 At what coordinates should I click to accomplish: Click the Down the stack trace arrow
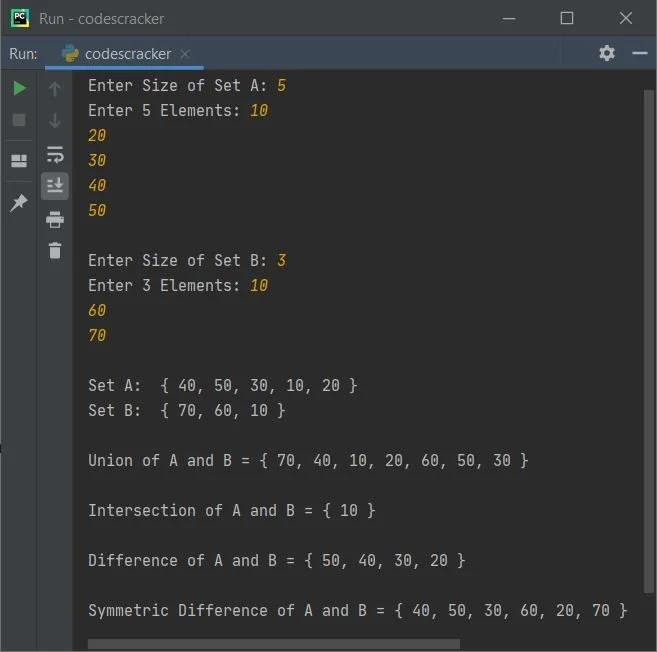[55, 120]
